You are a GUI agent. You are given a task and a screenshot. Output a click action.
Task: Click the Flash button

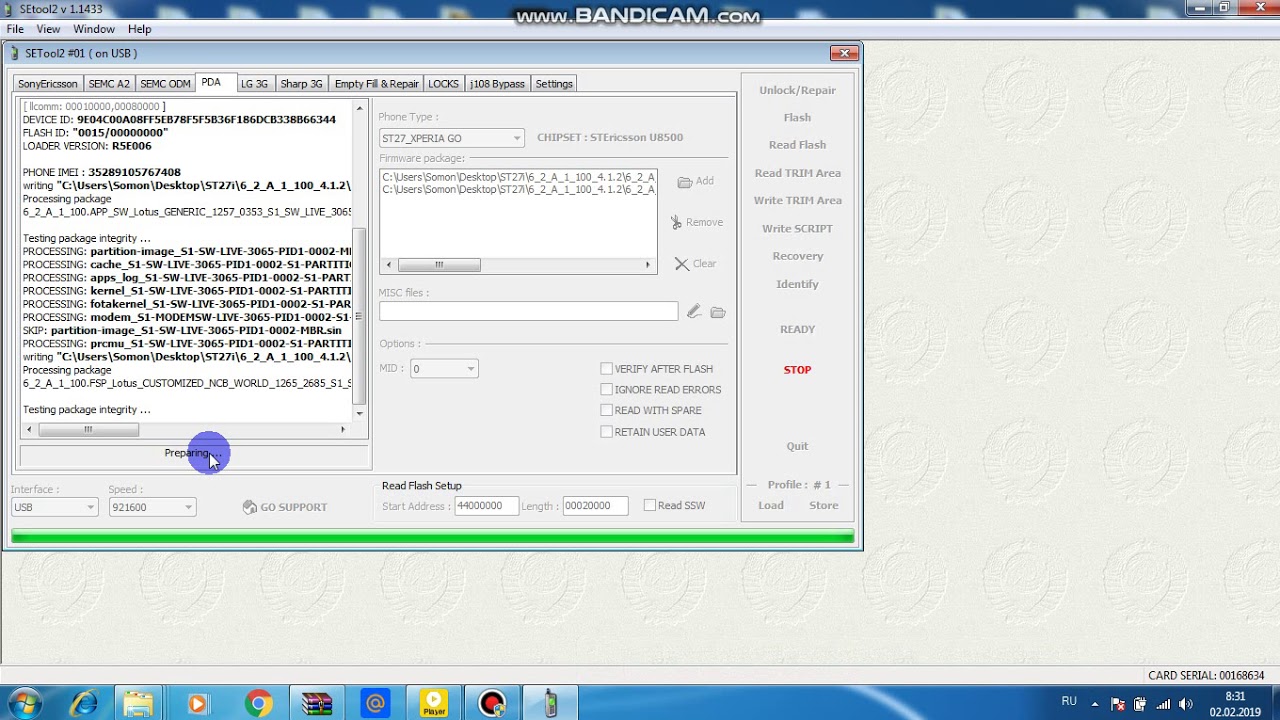pos(797,118)
